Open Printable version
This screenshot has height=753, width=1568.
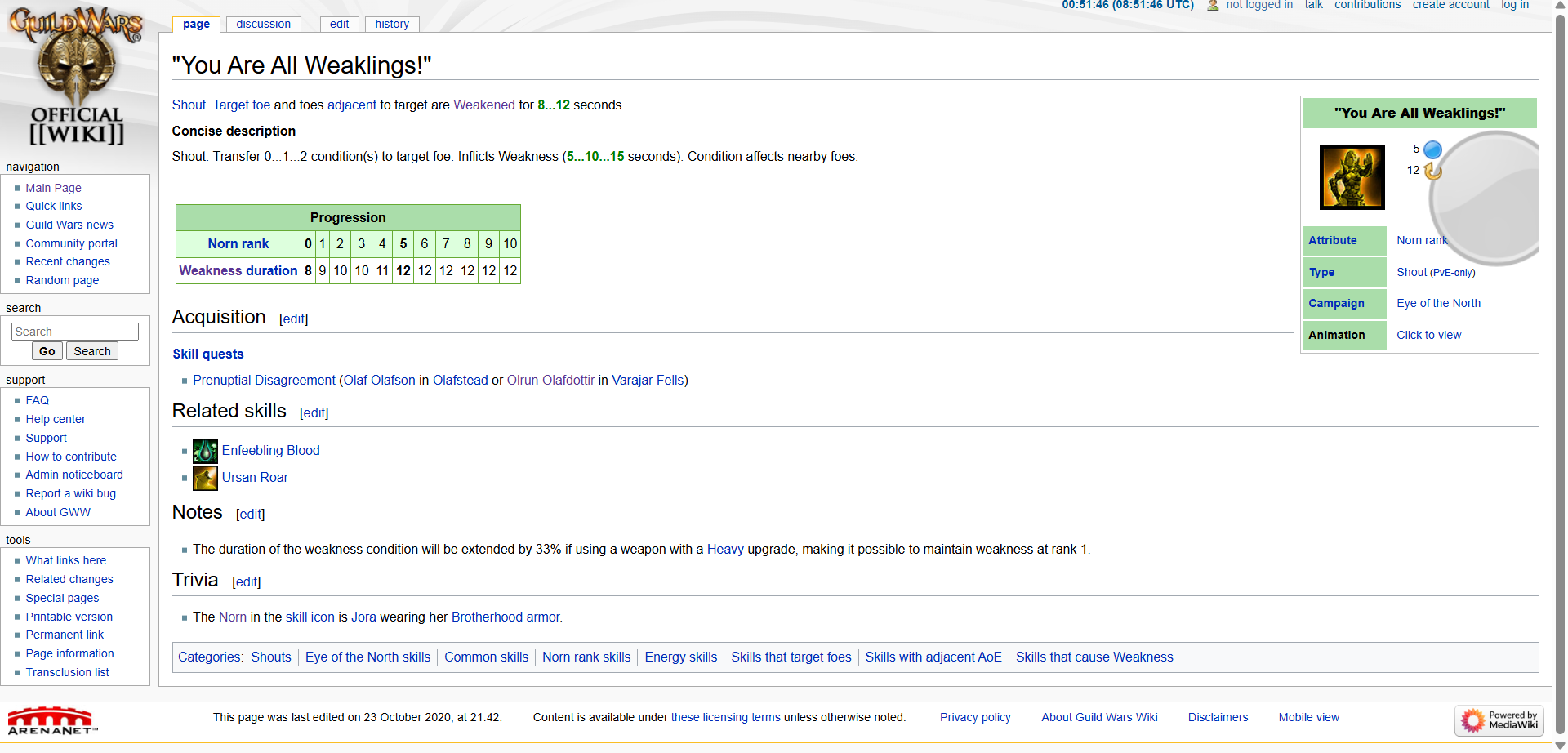coord(69,617)
